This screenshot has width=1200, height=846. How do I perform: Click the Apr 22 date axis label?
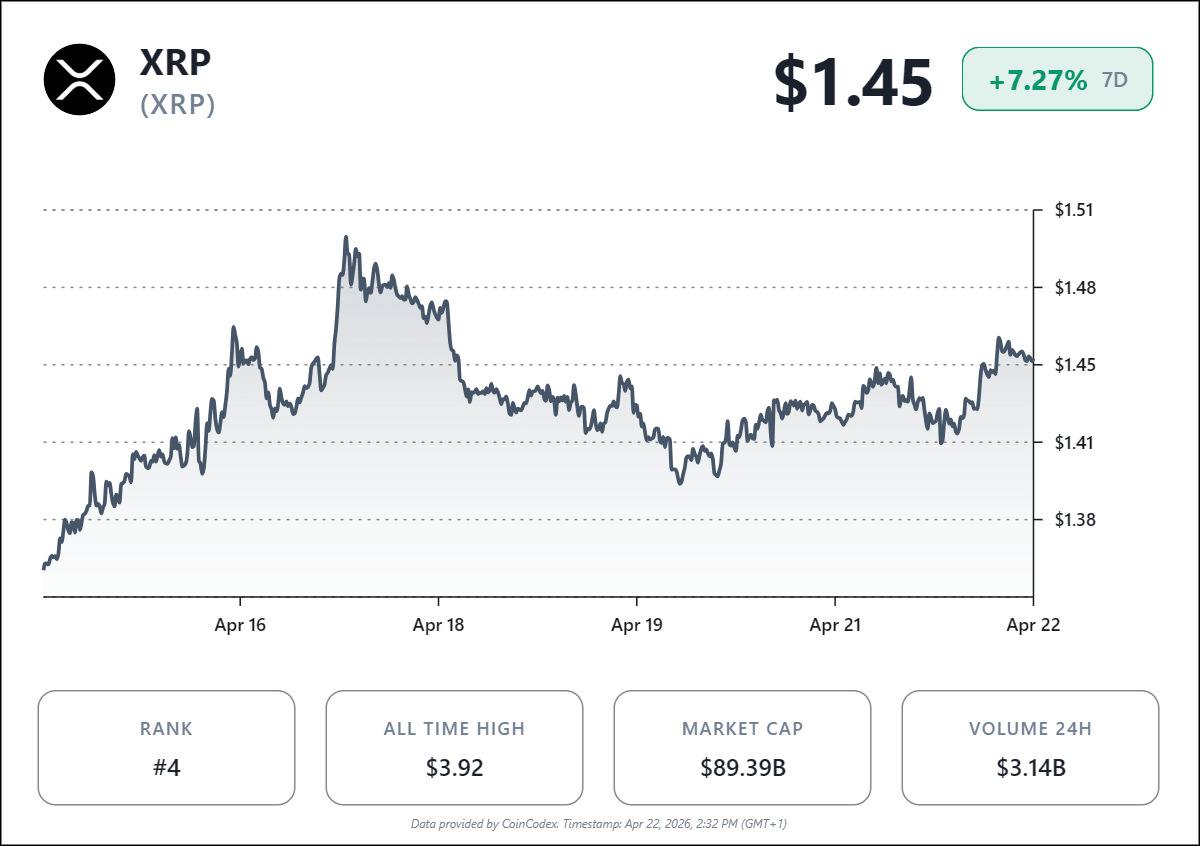point(1033,626)
